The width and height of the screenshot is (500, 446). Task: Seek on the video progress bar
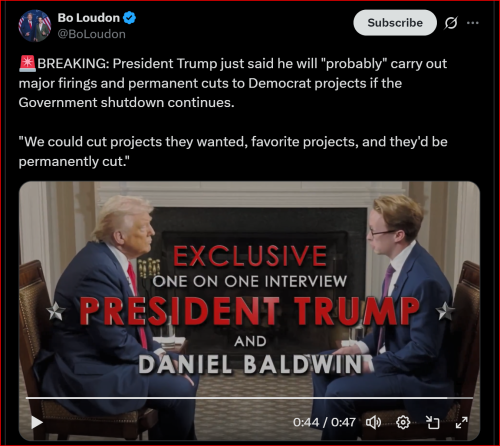249,398
